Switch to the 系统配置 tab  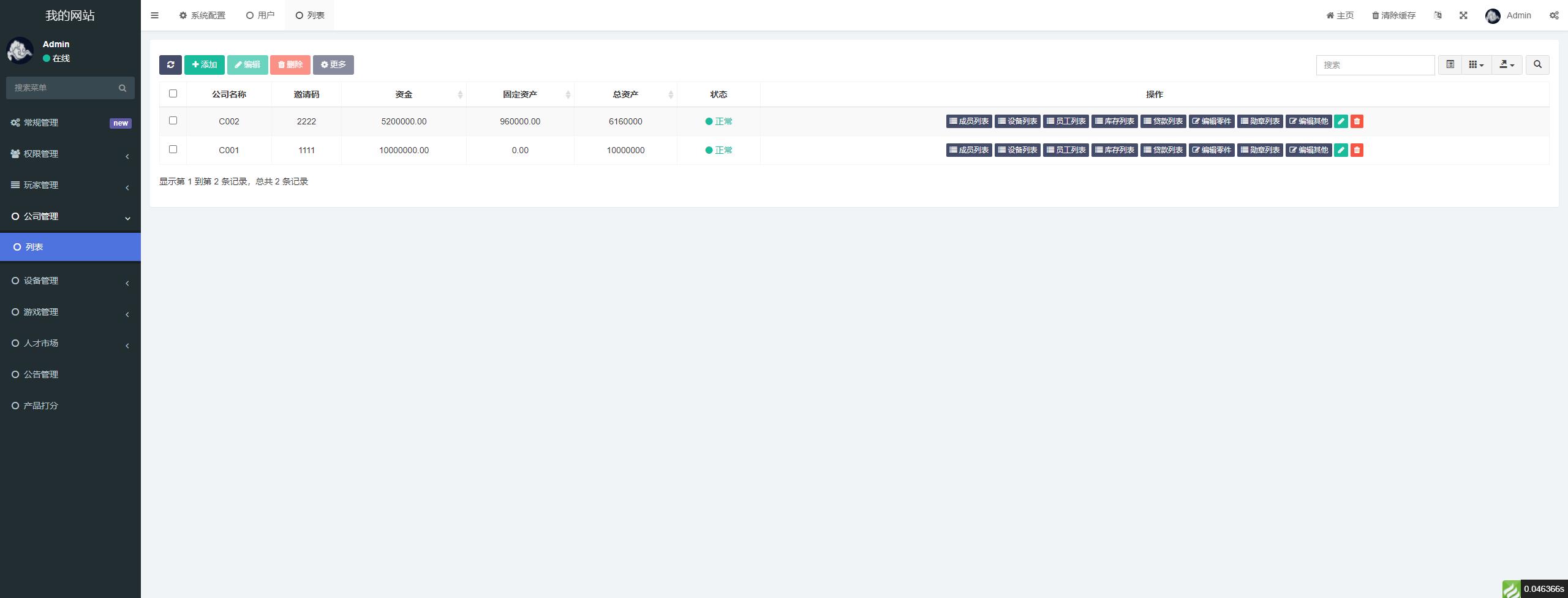pyautogui.click(x=202, y=15)
